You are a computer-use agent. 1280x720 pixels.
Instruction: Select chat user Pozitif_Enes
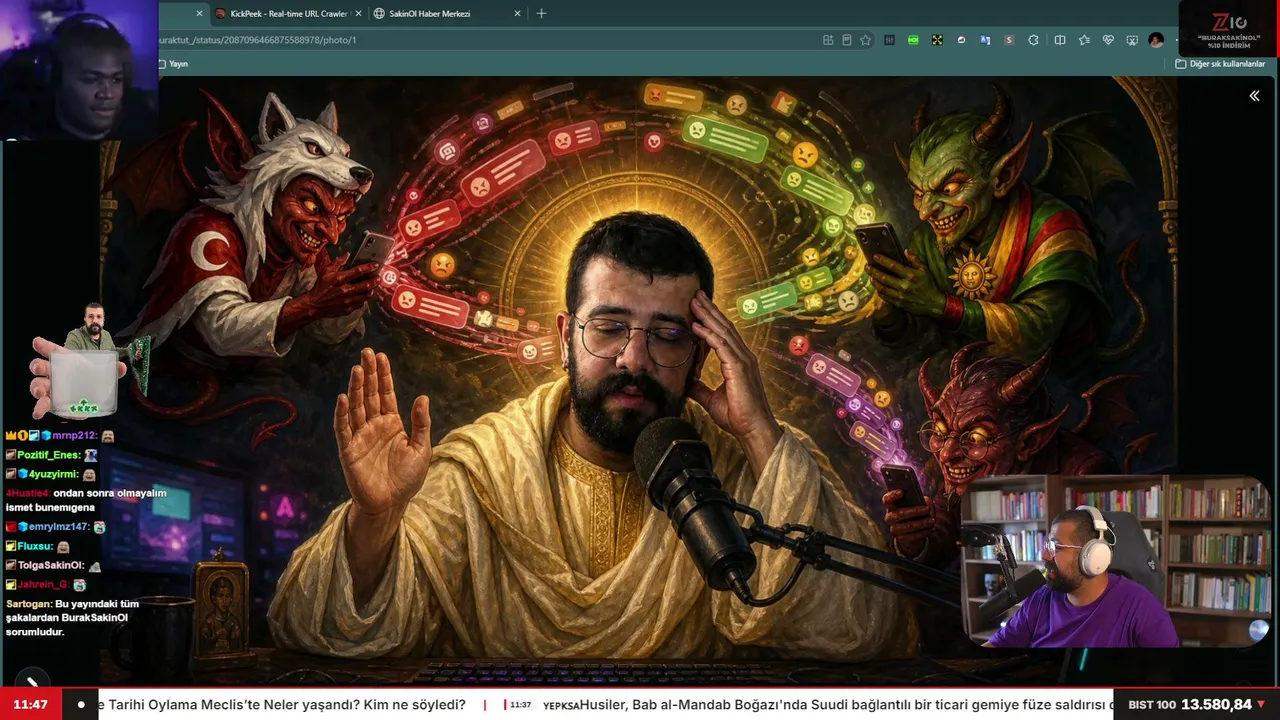[x=49, y=455]
